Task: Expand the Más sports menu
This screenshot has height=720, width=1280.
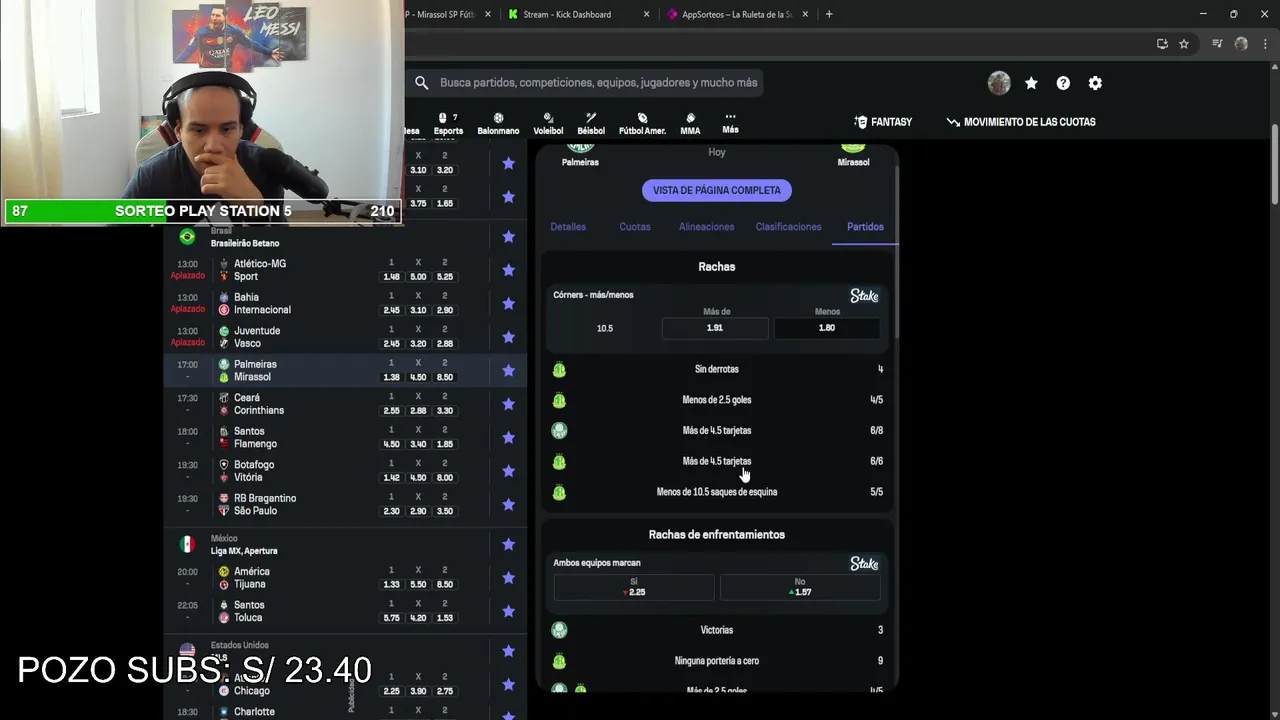Action: (730, 123)
